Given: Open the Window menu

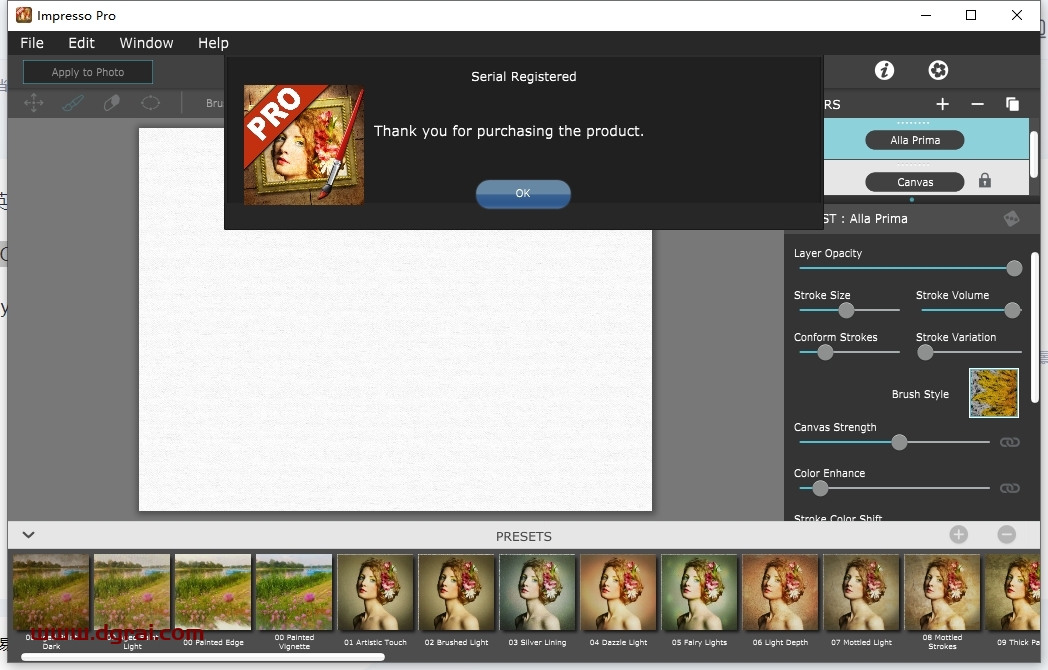Looking at the screenshot, I should pos(146,43).
